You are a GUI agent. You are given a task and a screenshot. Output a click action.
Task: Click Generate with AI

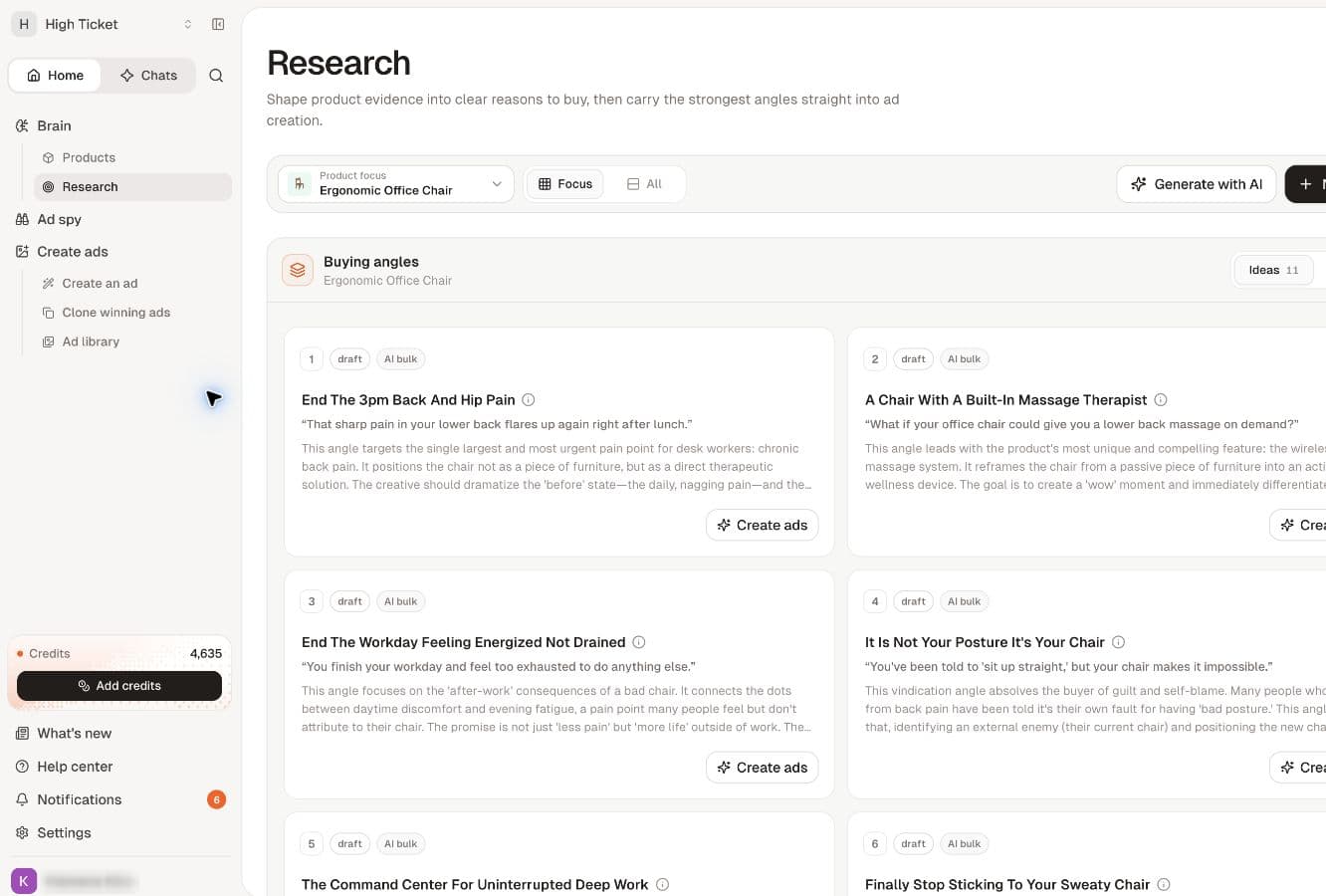(x=1197, y=184)
